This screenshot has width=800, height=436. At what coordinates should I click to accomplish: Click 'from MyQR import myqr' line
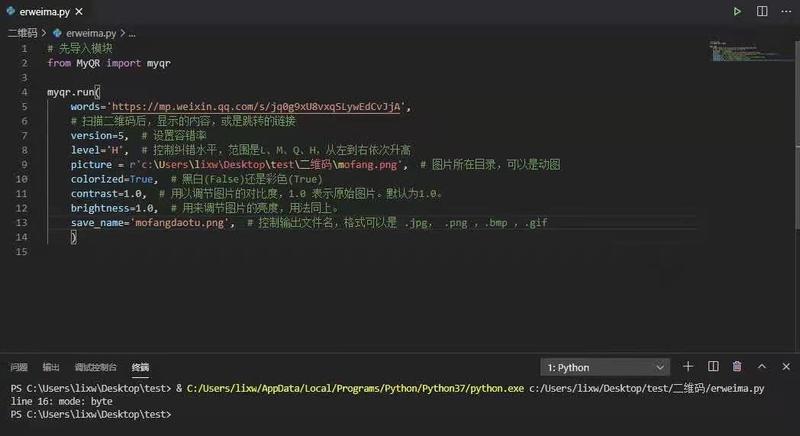click(109, 63)
